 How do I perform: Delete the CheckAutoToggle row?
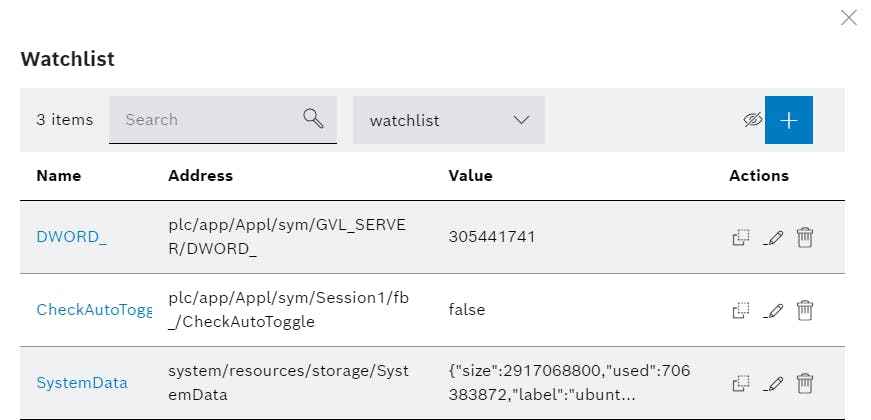pyautogui.click(x=805, y=310)
